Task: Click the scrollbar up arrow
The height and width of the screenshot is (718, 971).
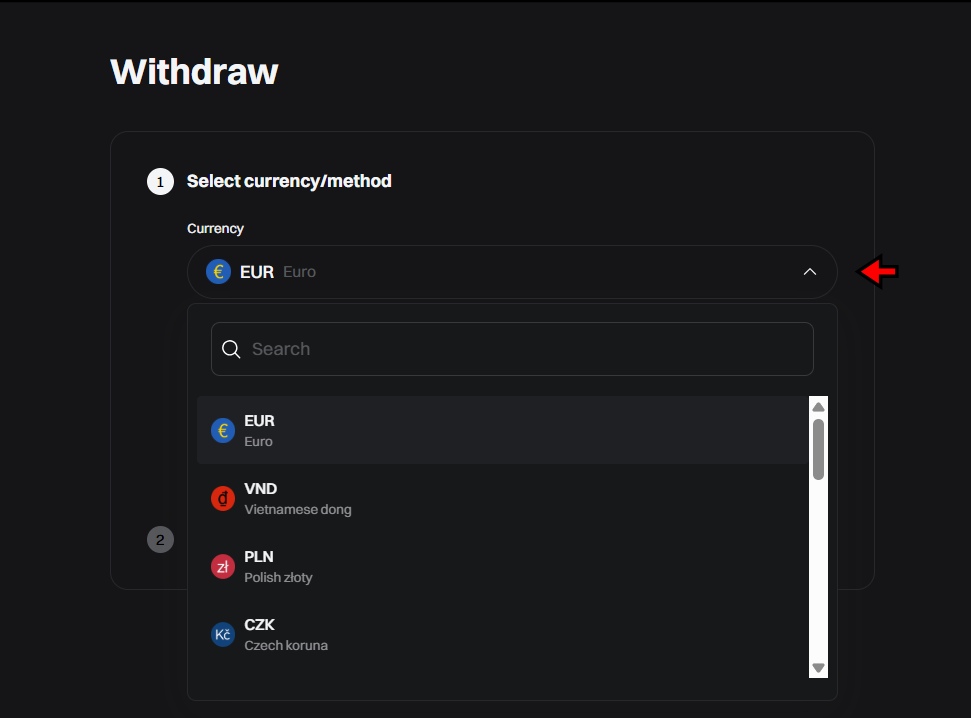Action: 818,405
